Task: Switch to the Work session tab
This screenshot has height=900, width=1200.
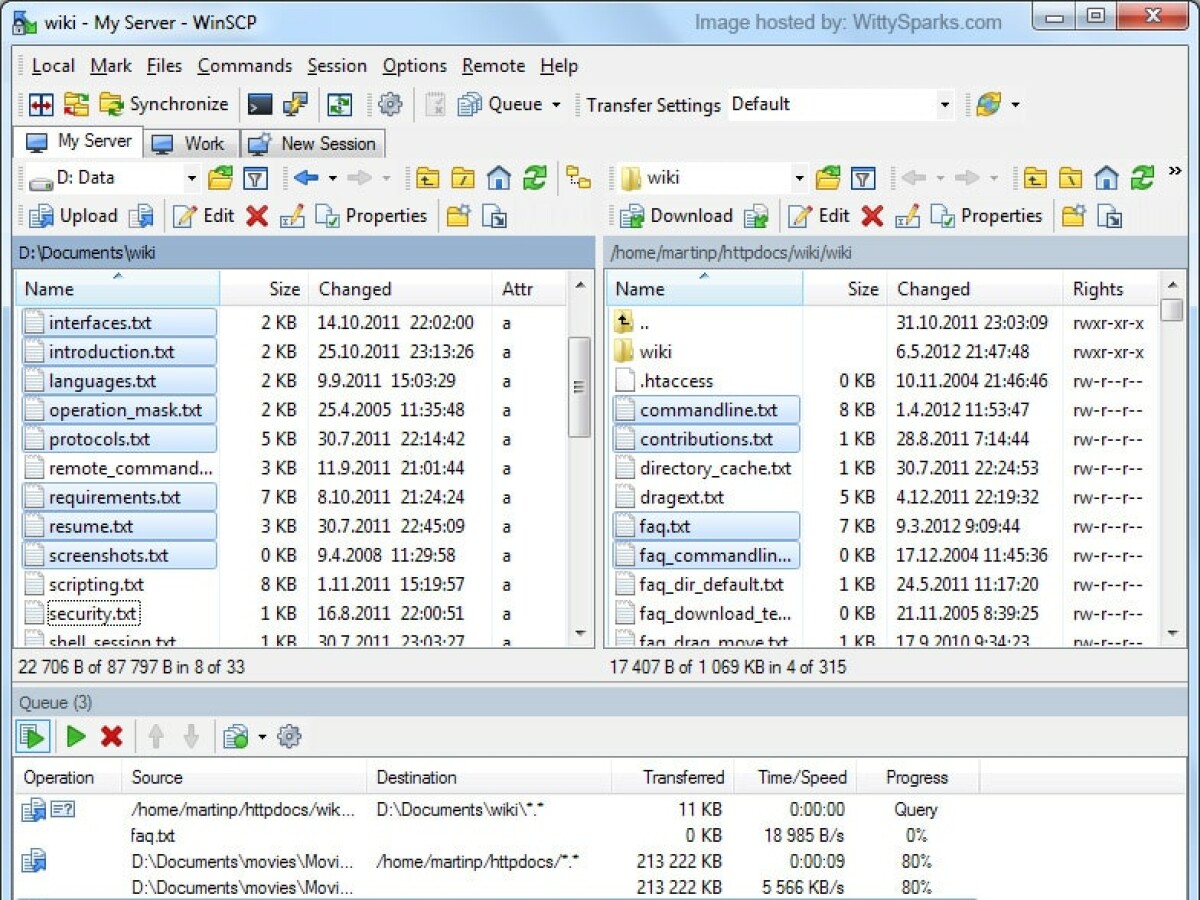Action: 190,144
